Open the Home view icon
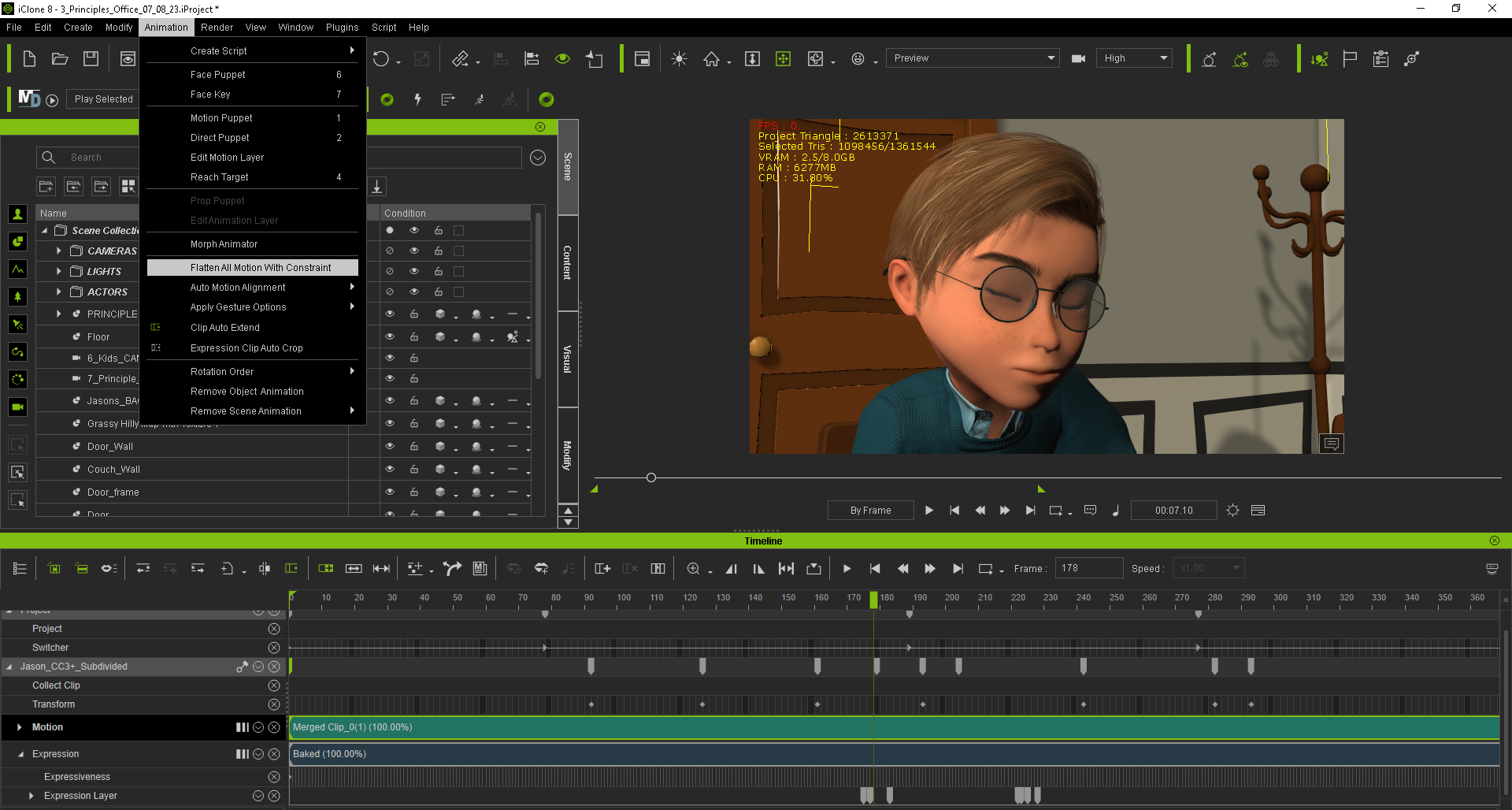The image size is (1512, 810). pyautogui.click(x=712, y=59)
